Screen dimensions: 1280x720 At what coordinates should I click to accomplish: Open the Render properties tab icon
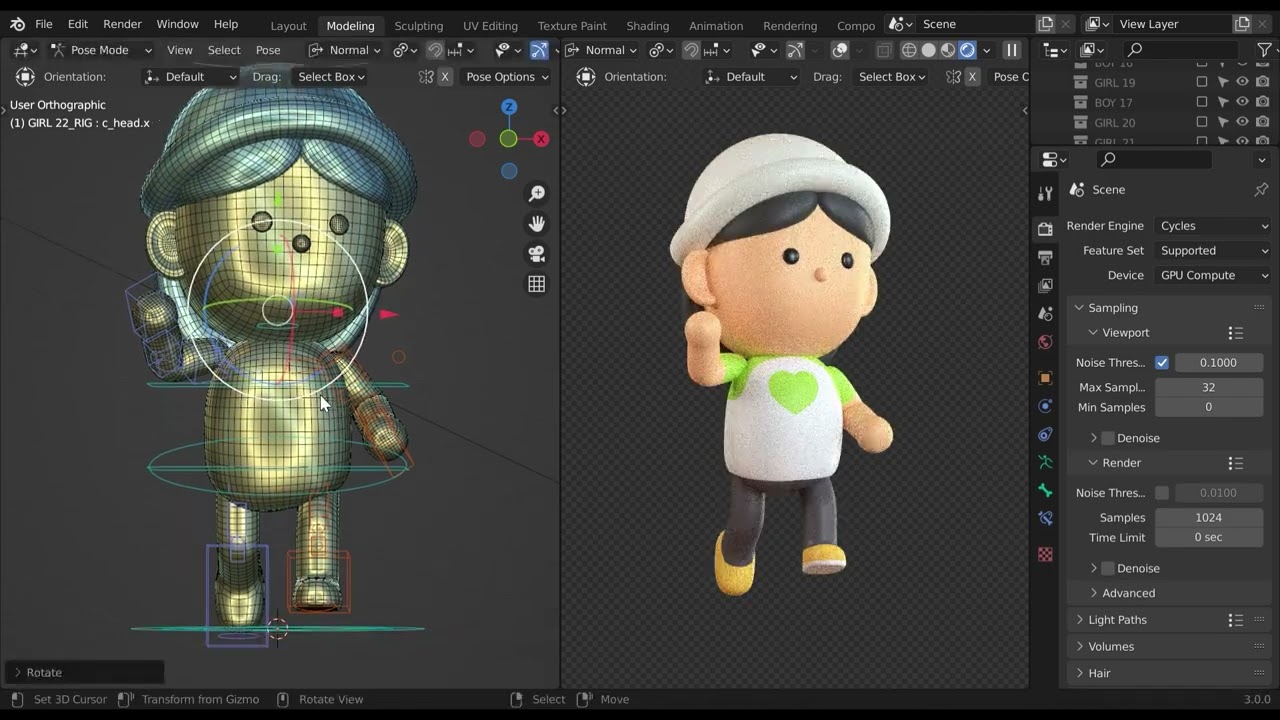pyautogui.click(x=1045, y=229)
